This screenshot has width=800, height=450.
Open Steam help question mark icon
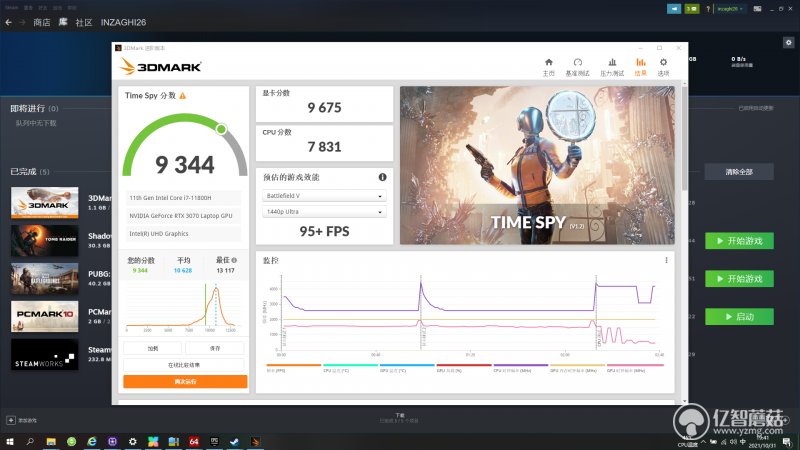(x=708, y=9)
